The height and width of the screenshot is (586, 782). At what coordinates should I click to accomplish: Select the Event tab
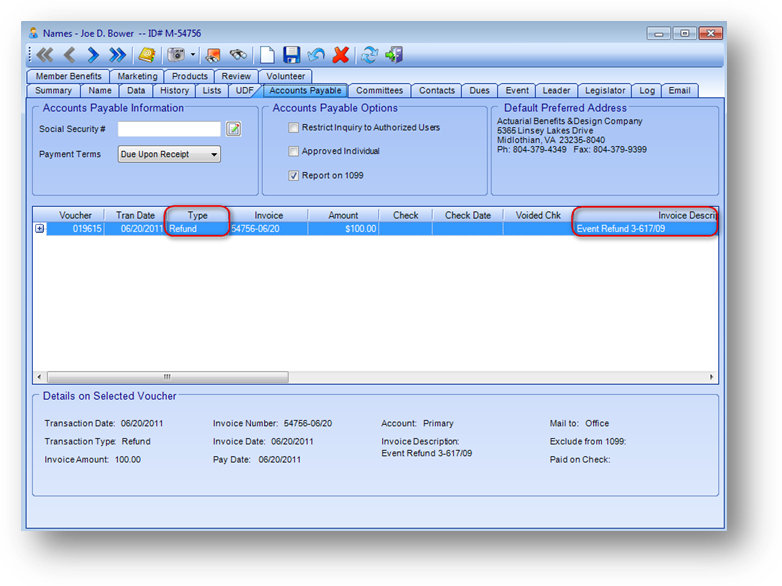point(517,91)
